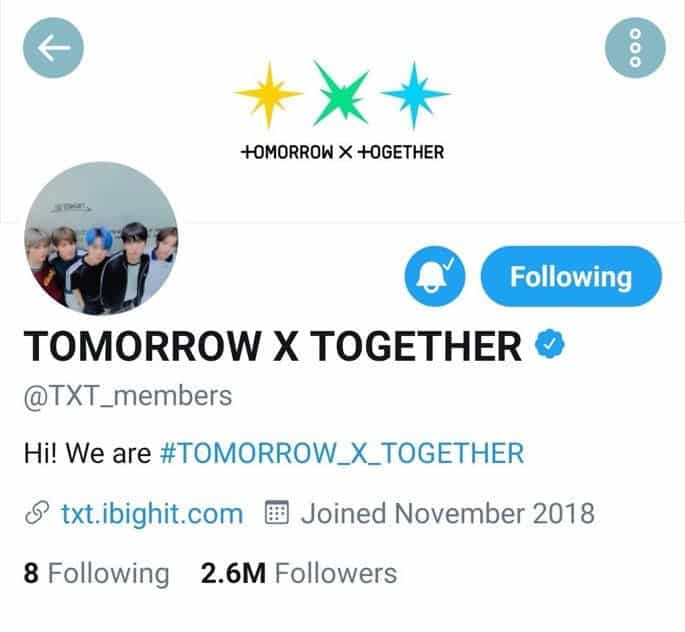Click the Joined November 2018 text
This screenshot has height=632, width=685.
[x=448, y=513]
